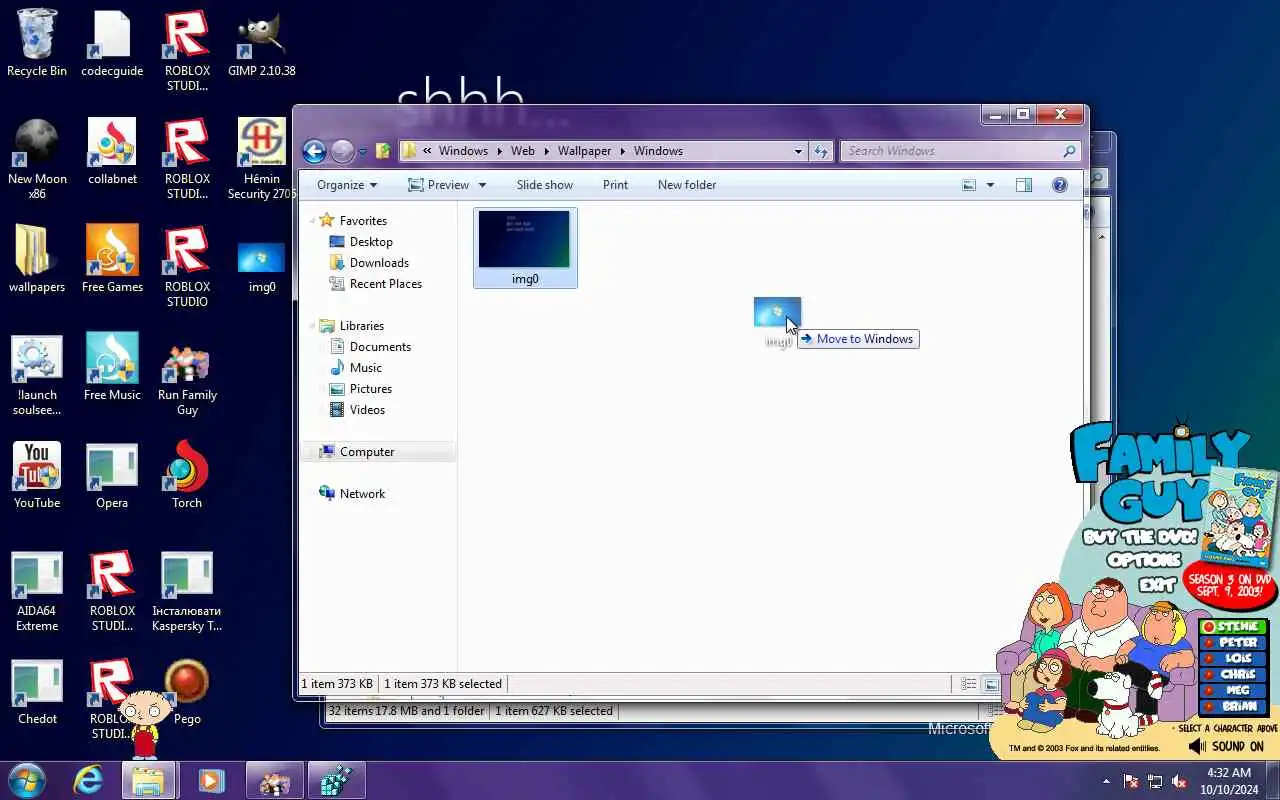1280x800 pixels.
Task: Expand the address bar history dropdown
Action: point(798,151)
